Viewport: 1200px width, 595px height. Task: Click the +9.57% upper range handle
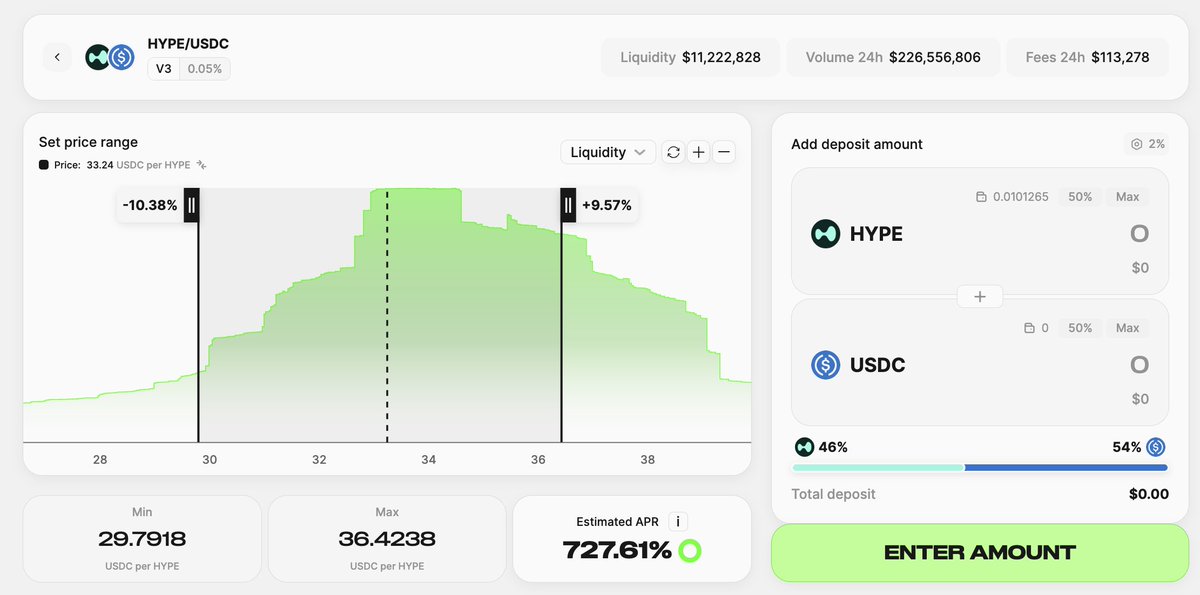coord(568,205)
